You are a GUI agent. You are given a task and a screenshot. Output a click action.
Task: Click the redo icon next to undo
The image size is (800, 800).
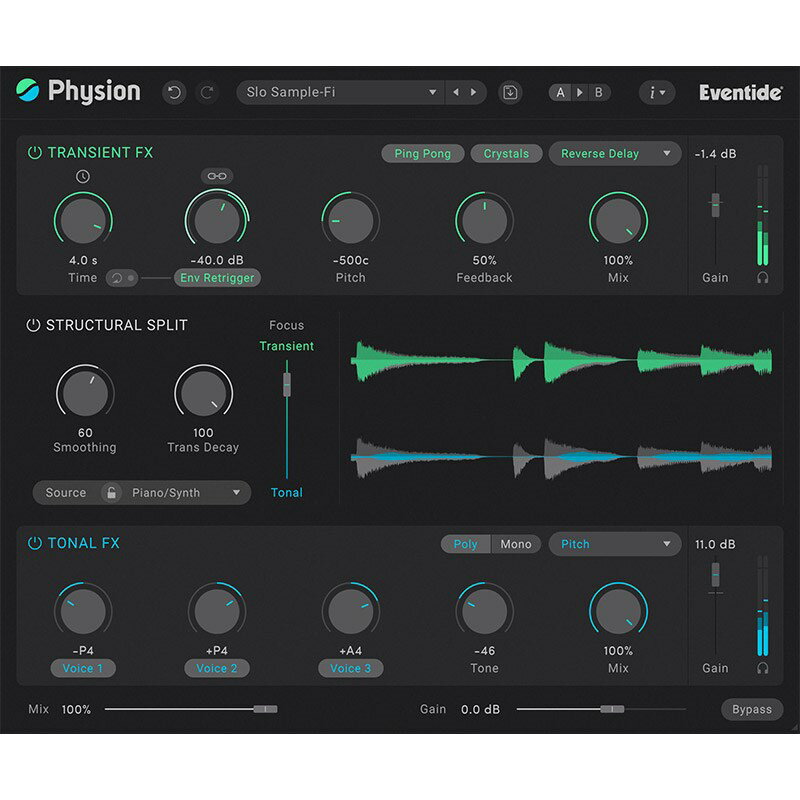pyautogui.click(x=208, y=92)
